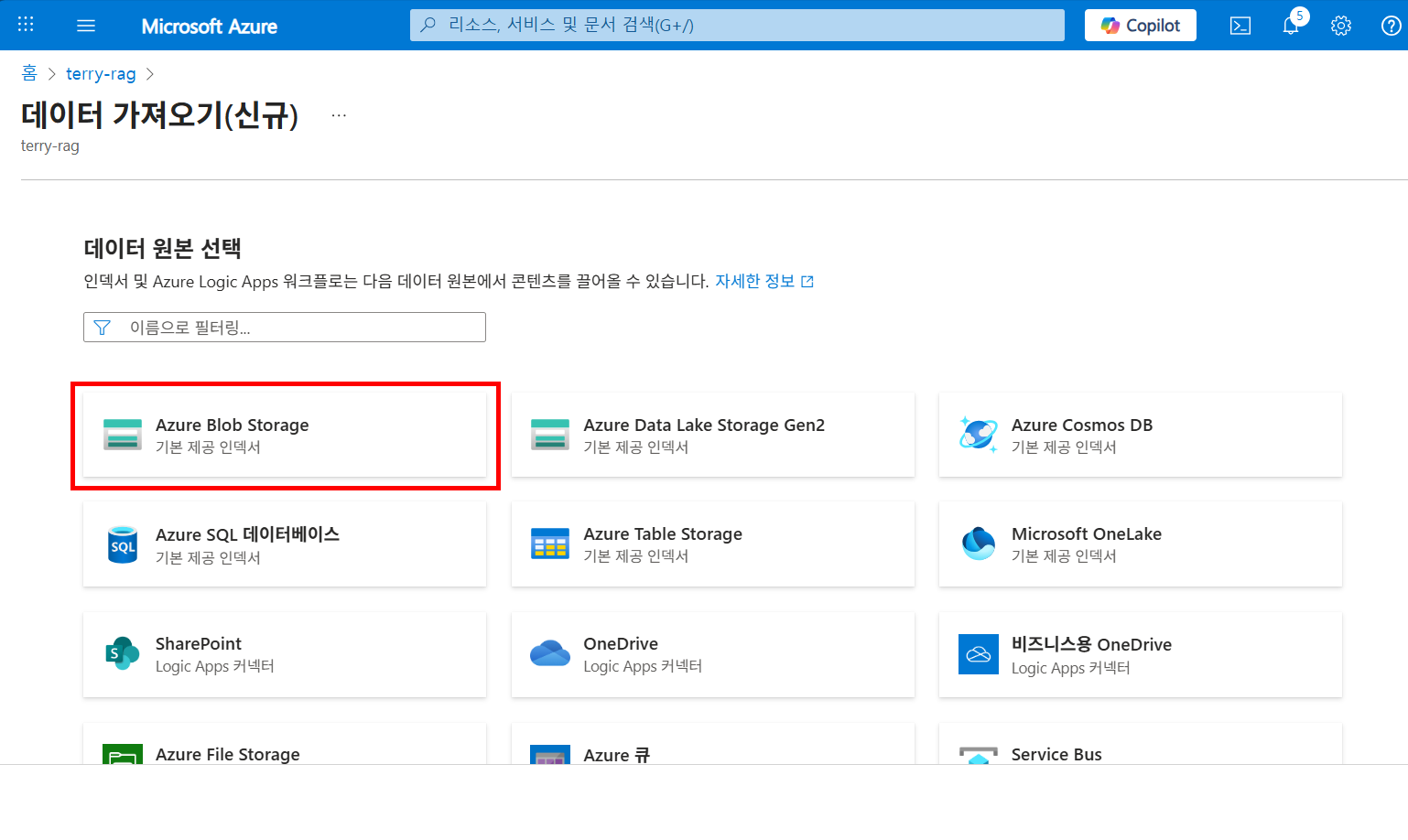Click the page title 데이터 가져오기(신규)
The image size is (1408, 840).
(x=159, y=114)
